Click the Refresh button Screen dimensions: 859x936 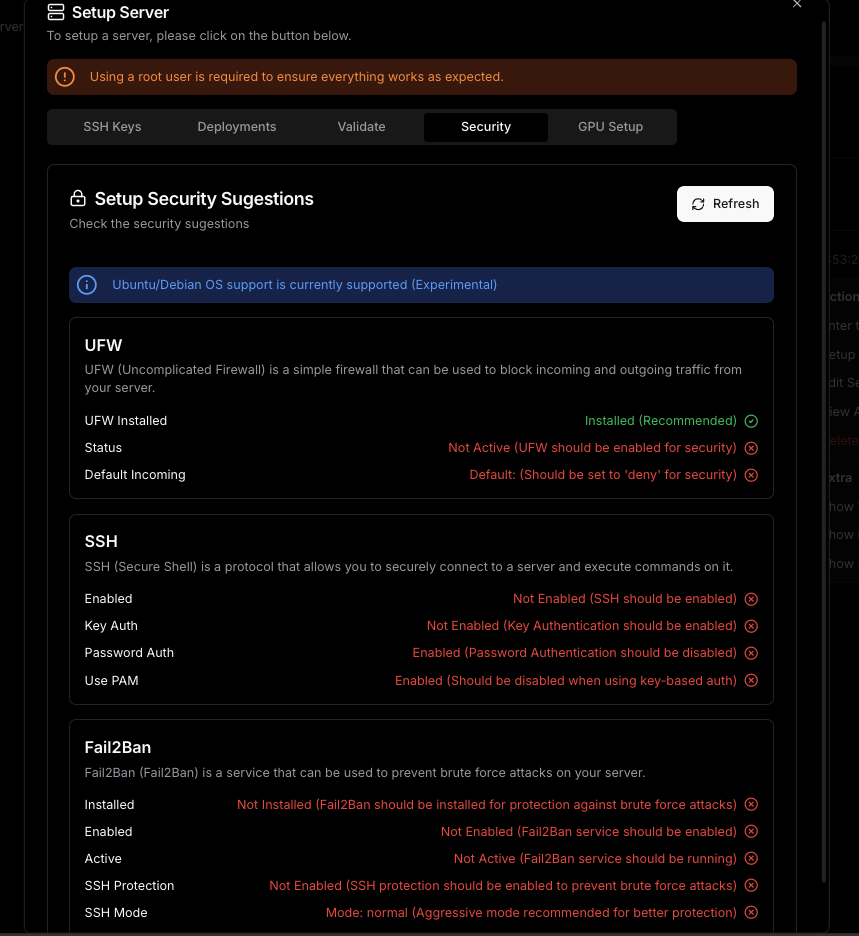(725, 204)
